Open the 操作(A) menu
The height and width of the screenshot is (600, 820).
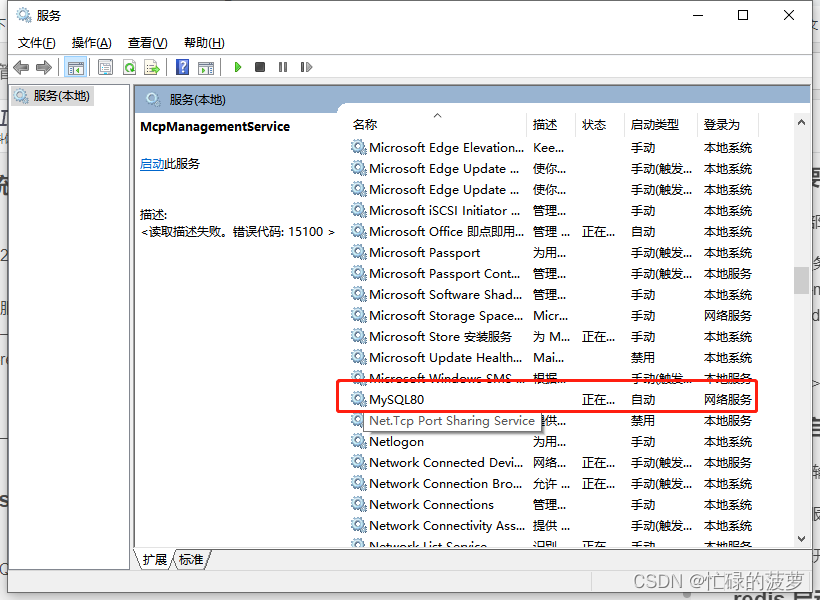tap(92, 43)
